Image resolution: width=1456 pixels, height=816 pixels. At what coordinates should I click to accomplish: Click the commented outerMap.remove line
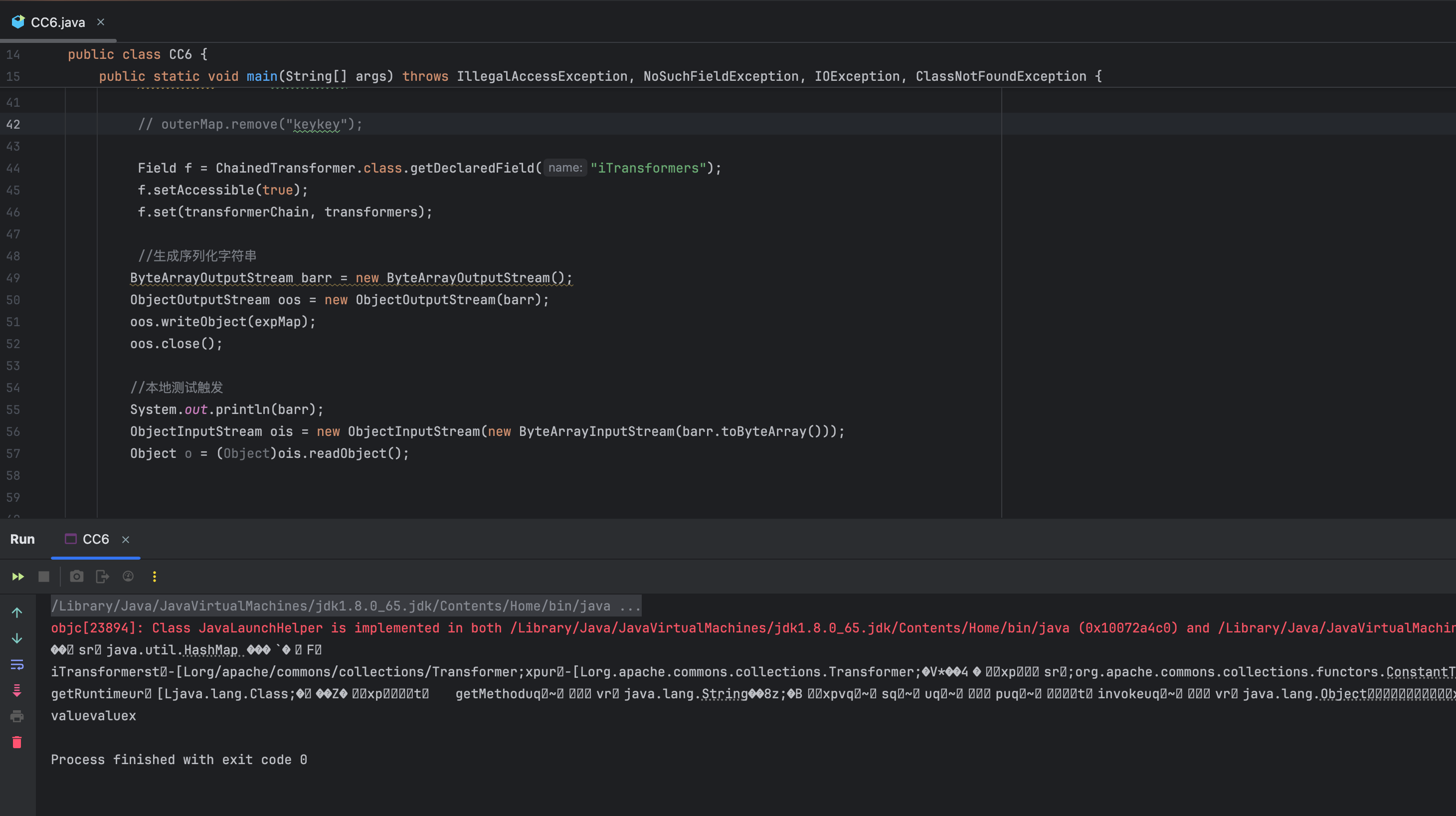click(250, 124)
